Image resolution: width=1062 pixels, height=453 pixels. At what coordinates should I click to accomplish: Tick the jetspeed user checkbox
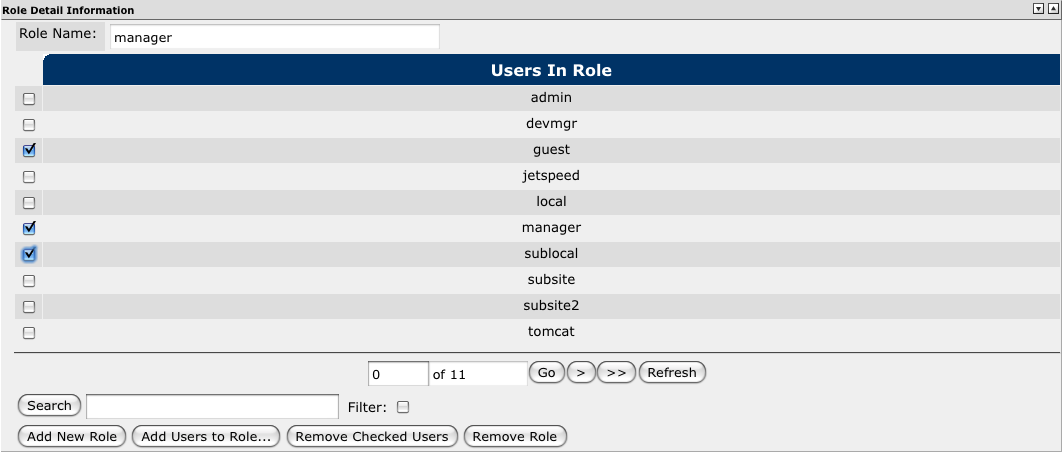(29, 177)
